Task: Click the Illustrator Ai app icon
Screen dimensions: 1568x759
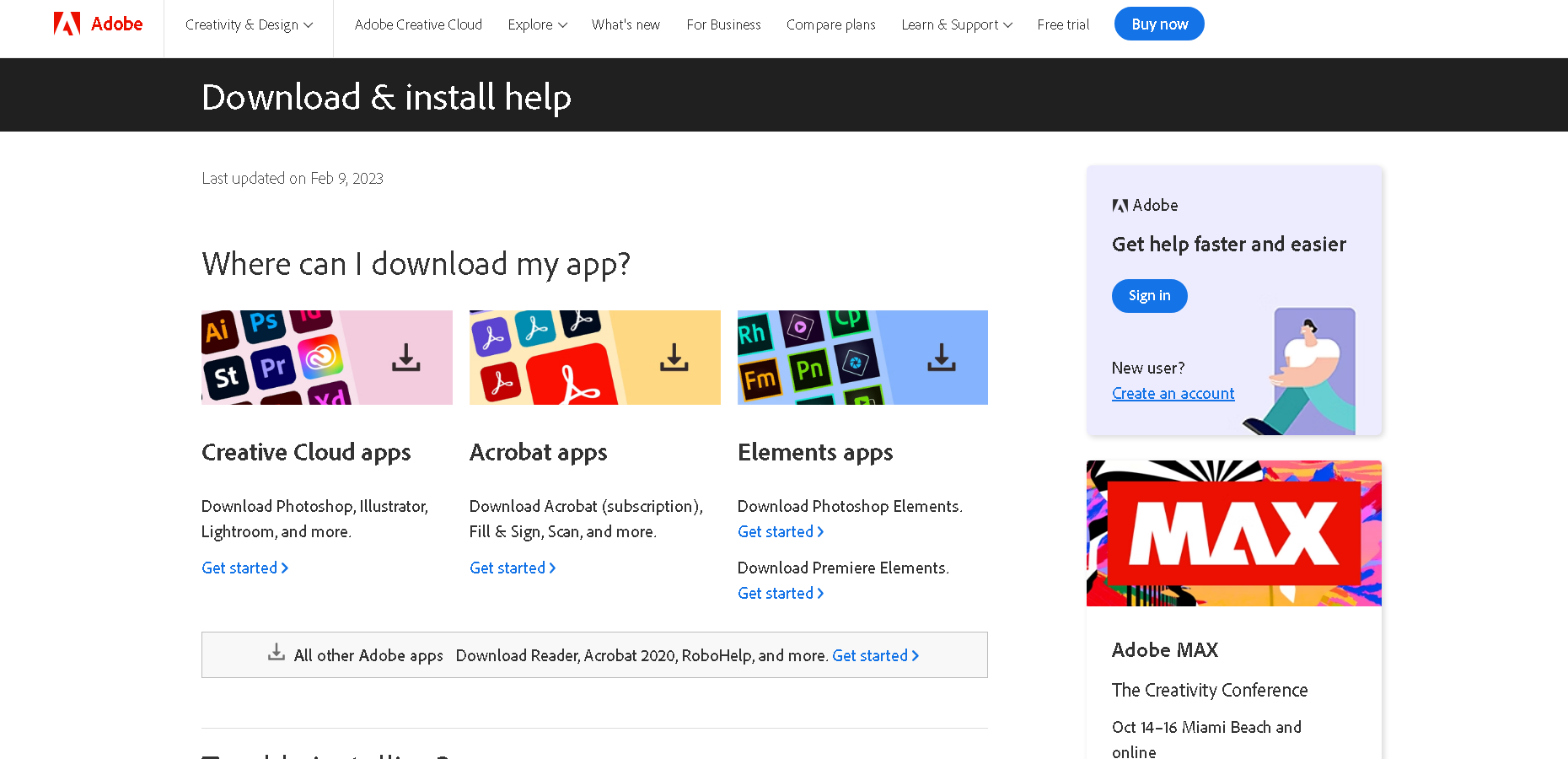Action: pos(217,330)
